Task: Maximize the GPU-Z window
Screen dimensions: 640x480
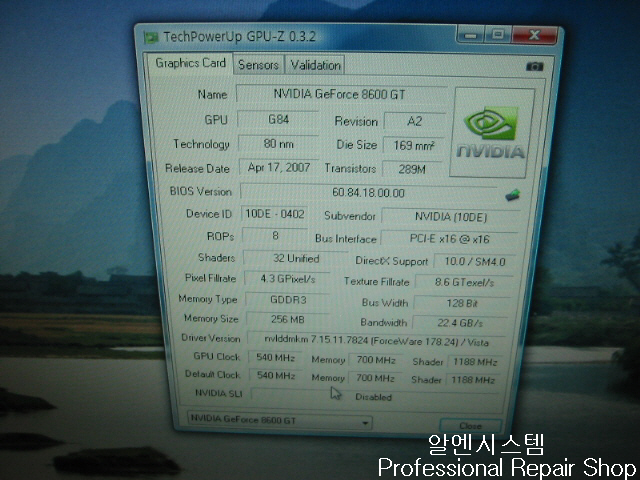Action: click(x=498, y=35)
